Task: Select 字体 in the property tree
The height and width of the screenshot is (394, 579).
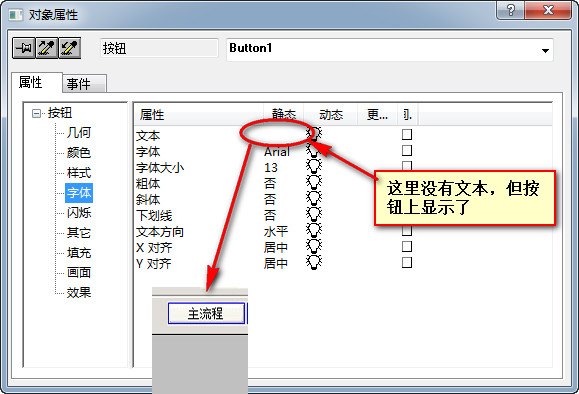Action: [79, 193]
